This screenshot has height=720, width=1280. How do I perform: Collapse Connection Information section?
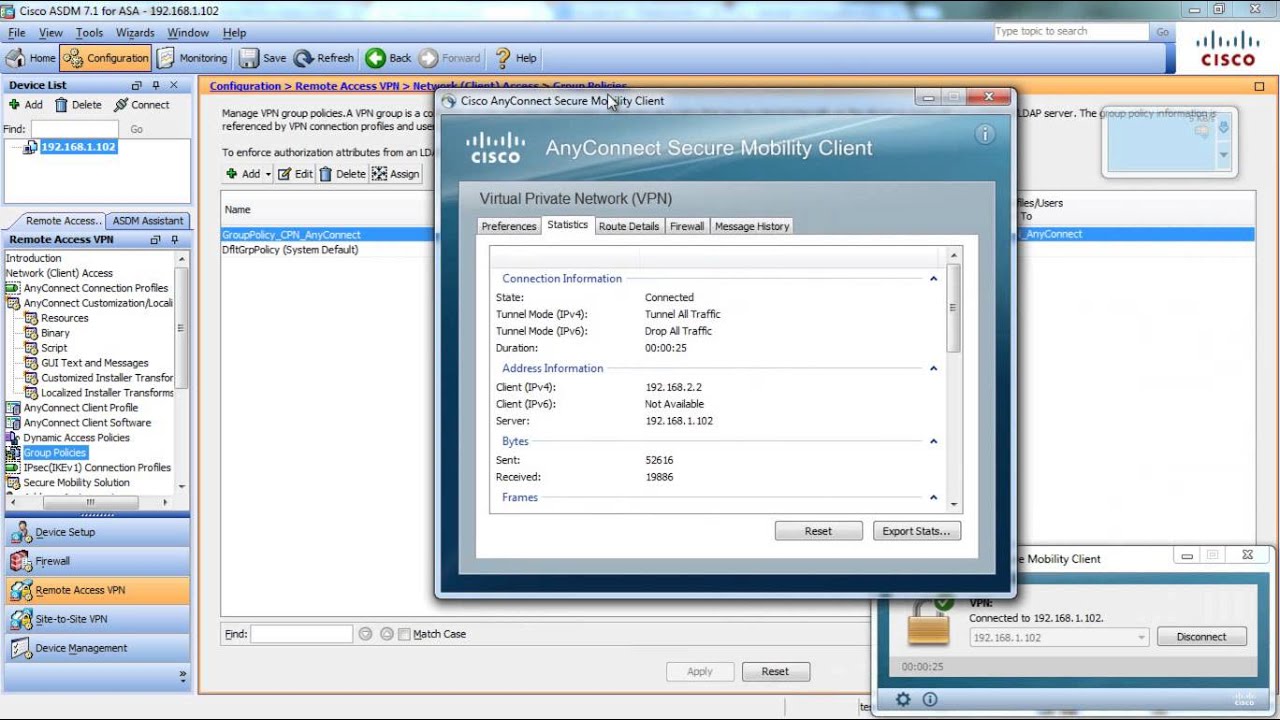[x=933, y=279]
